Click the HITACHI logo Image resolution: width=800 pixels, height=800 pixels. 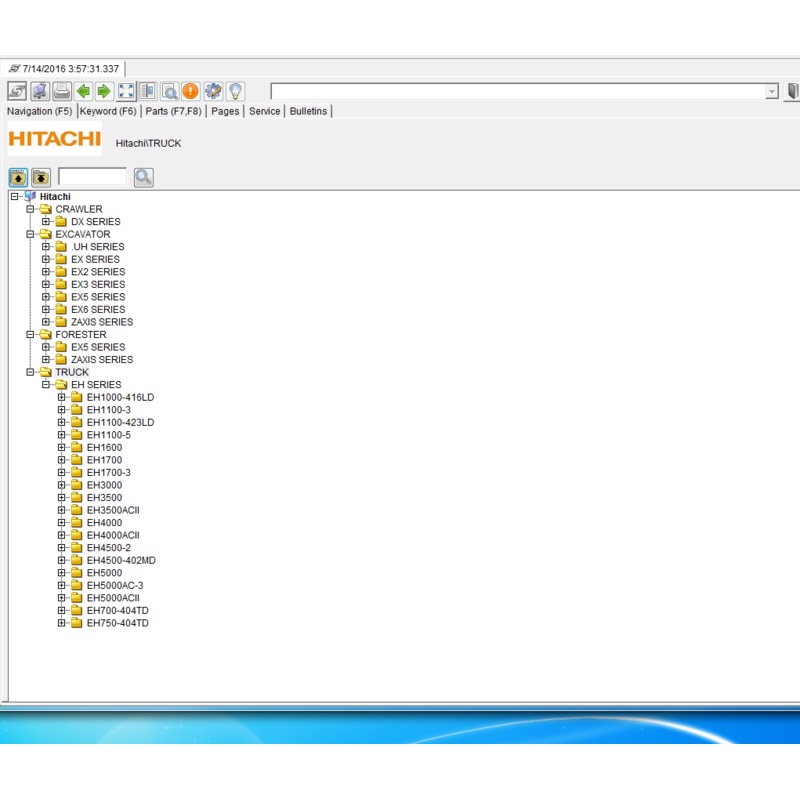[55, 139]
